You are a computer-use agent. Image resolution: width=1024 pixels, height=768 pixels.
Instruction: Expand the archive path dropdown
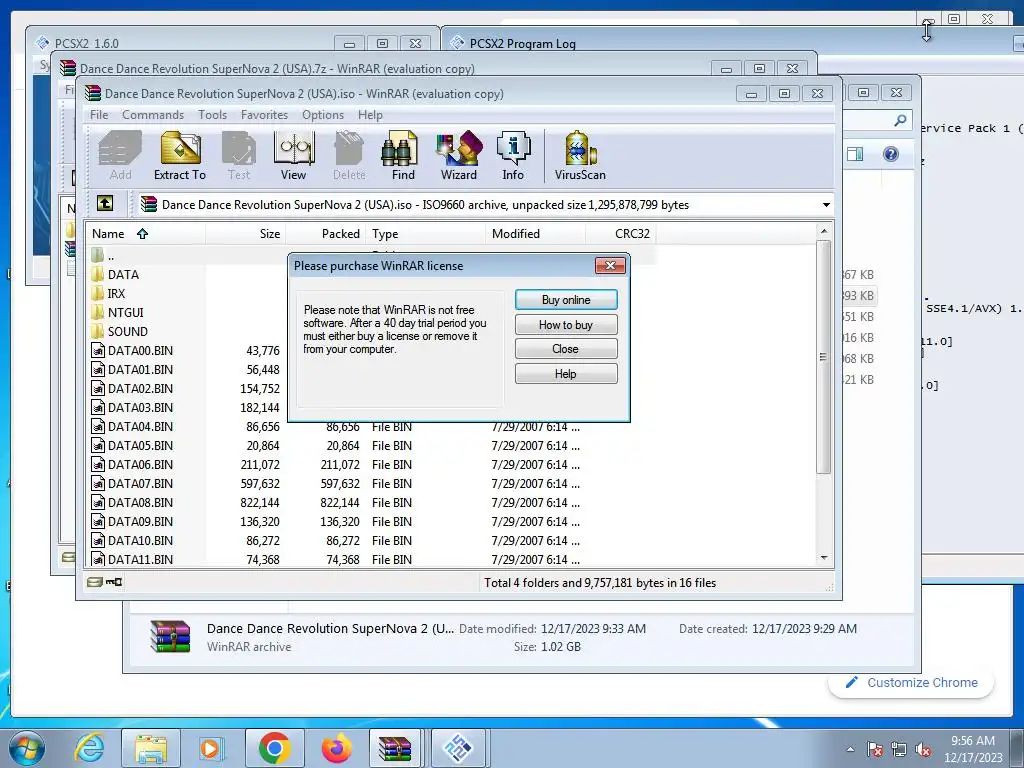826,204
